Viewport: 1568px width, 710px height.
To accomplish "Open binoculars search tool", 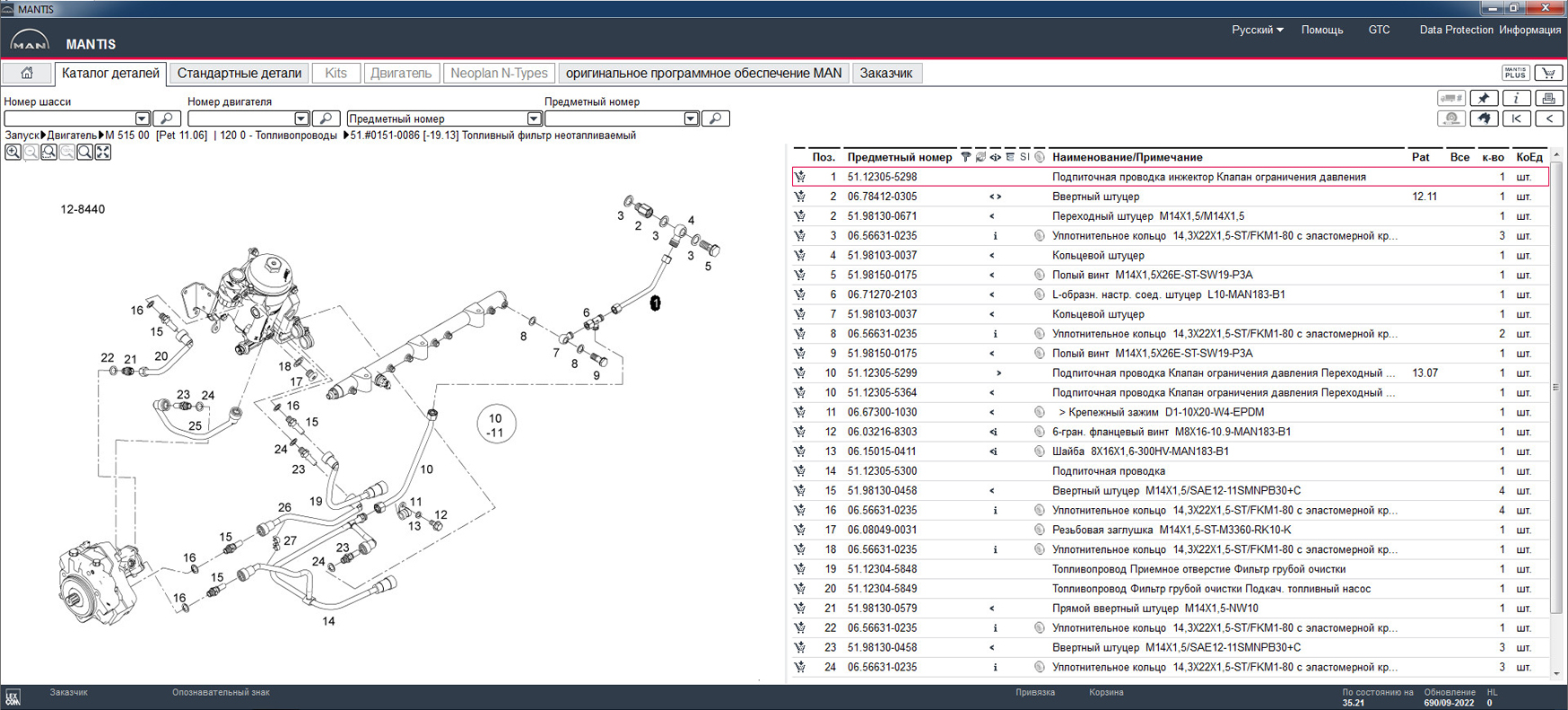I will (1484, 118).
